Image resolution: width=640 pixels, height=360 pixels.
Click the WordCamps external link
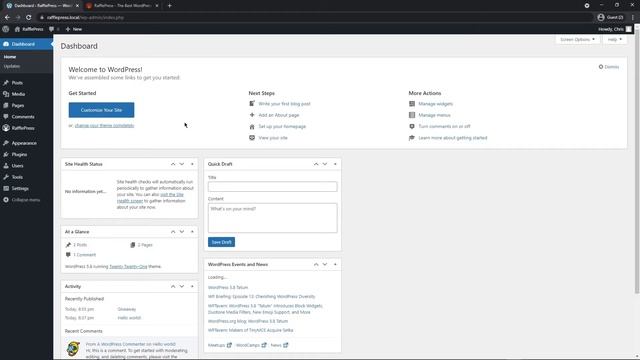pyautogui.click(x=251, y=345)
